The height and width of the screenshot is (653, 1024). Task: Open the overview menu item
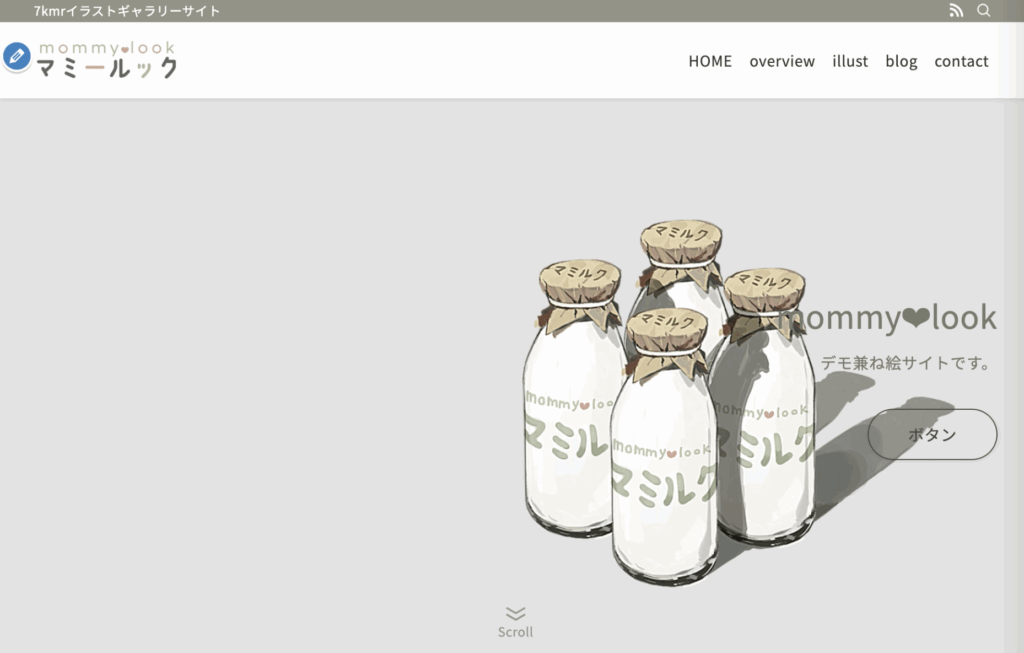[x=782, y=61]
